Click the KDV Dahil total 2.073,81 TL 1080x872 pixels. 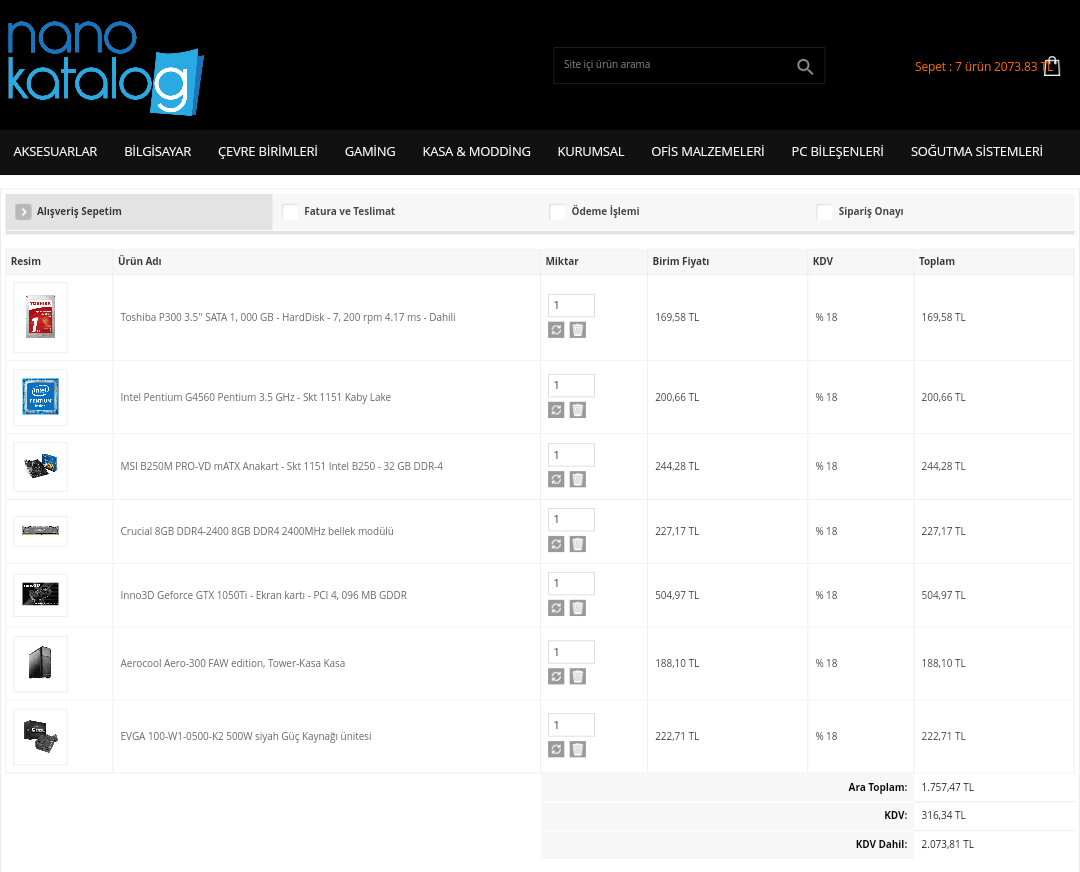(x=947, y=844)
